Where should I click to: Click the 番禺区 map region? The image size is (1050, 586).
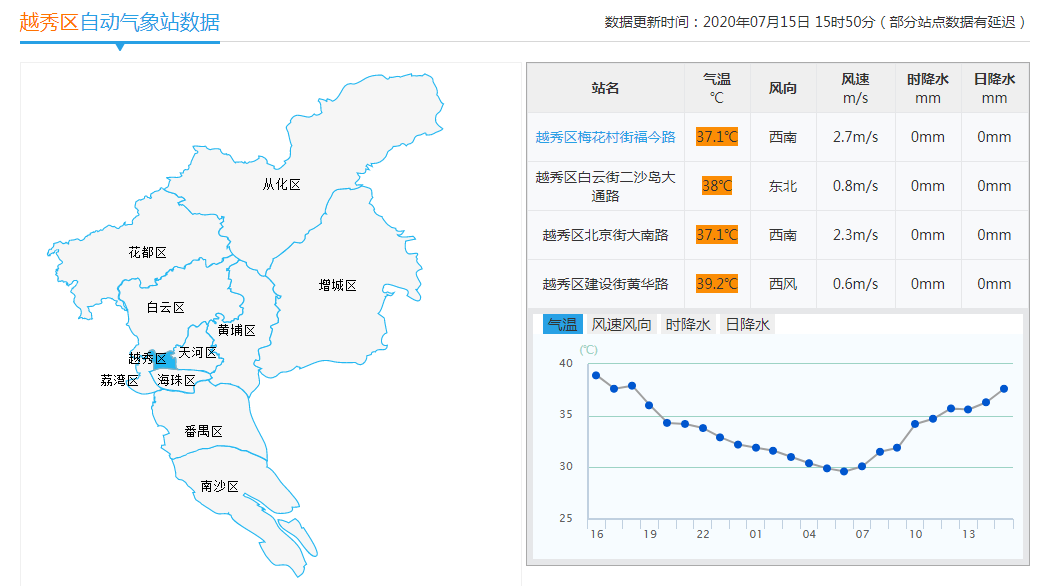(203, 431)
